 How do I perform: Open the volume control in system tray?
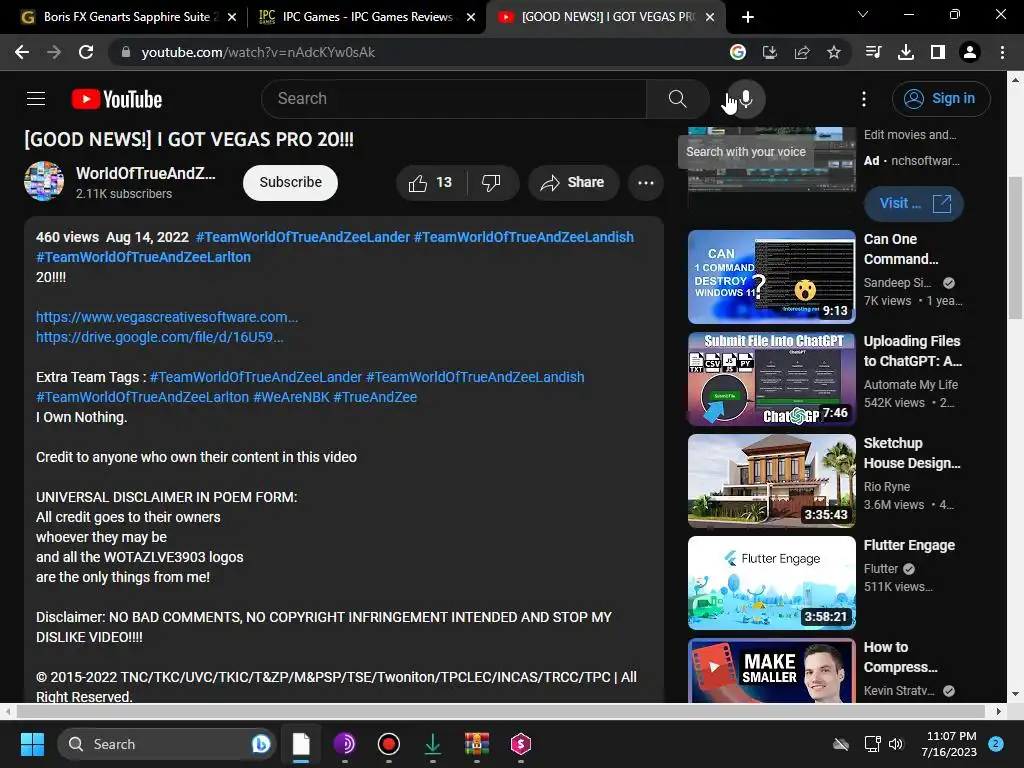(x=895, y=744)
